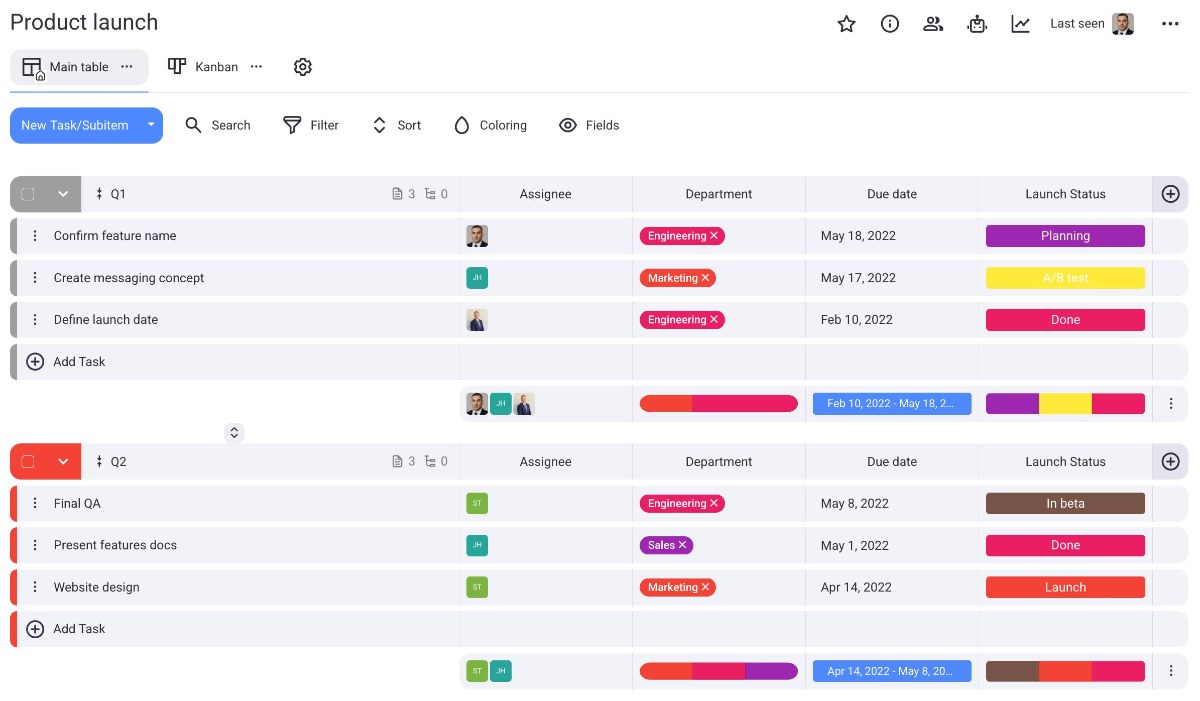Toggle the Fields visibility eye option
This screenshot has width=1200, height=701.
[x=589, y=125]
